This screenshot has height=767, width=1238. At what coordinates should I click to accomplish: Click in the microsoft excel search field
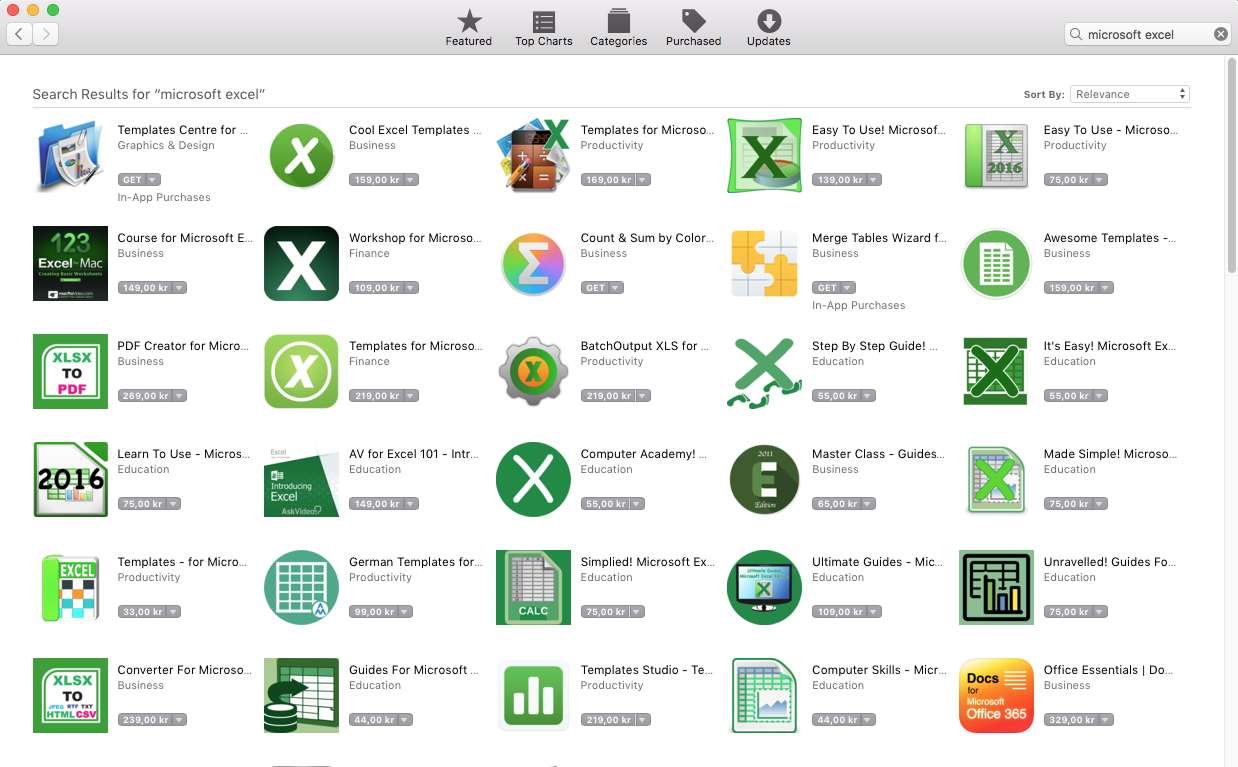click(x=1147, y=34)
